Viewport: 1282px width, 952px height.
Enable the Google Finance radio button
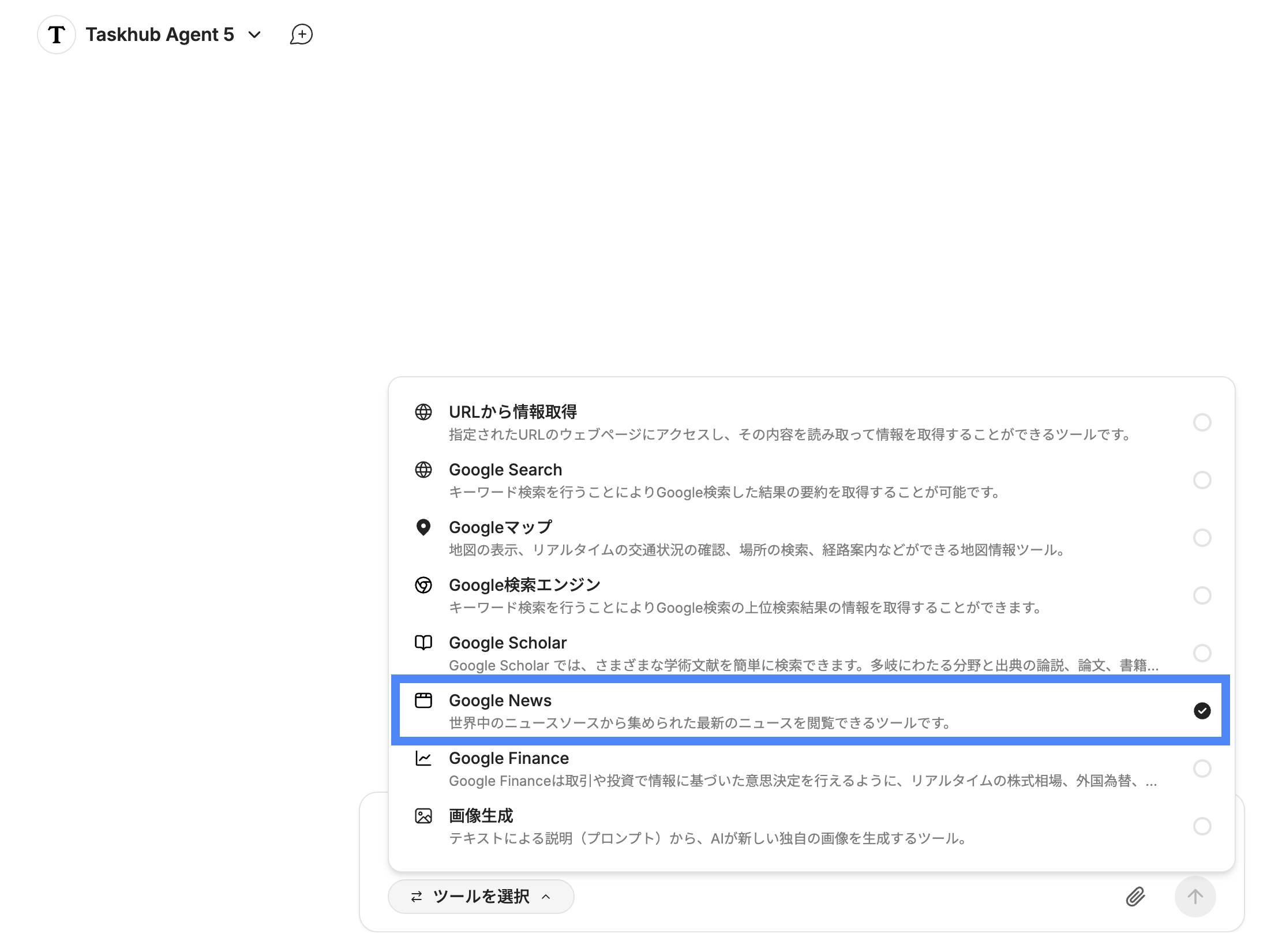point(1202,769)
